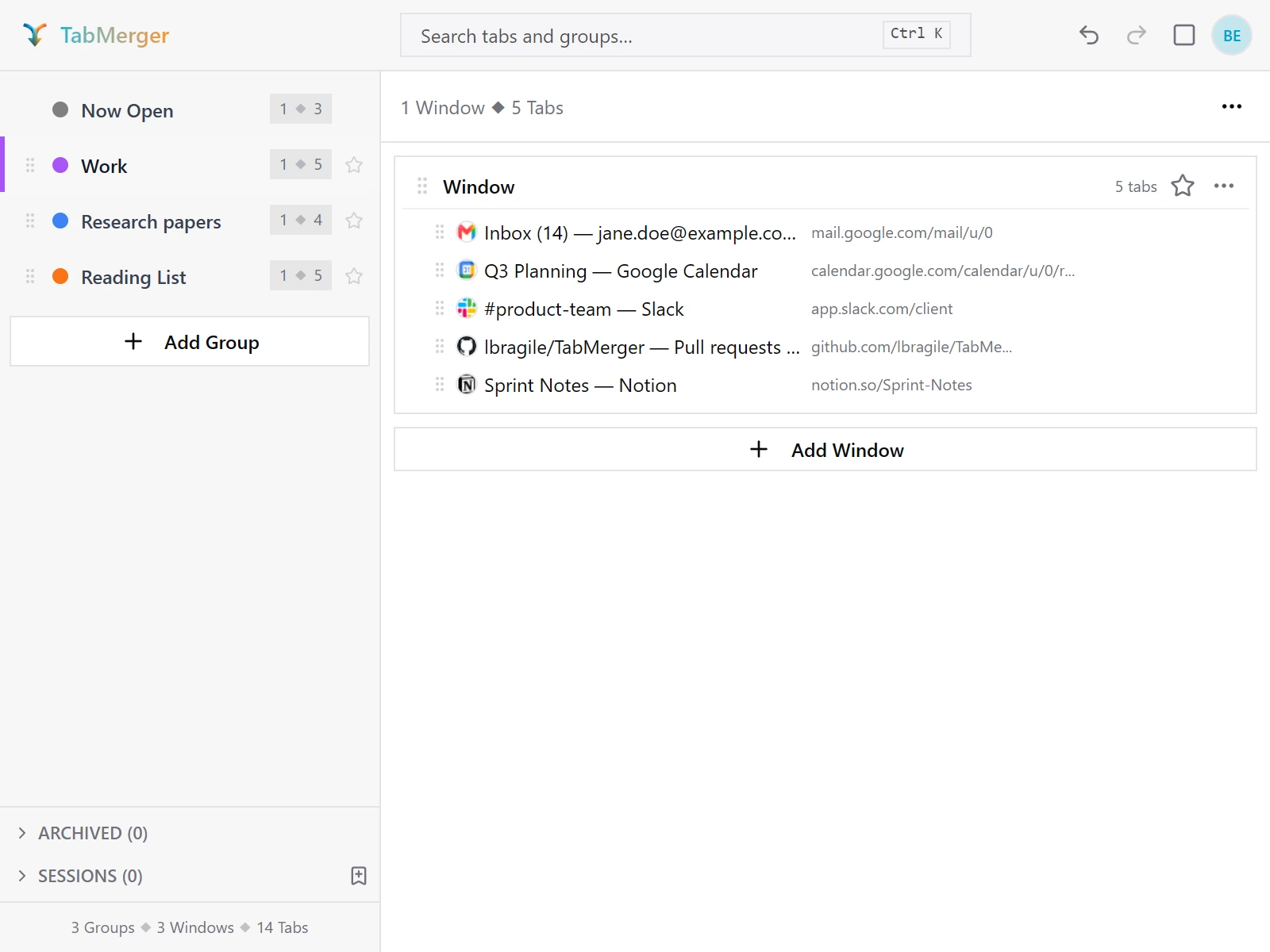Click the square layout icon in header

[x=1184, y=35]
